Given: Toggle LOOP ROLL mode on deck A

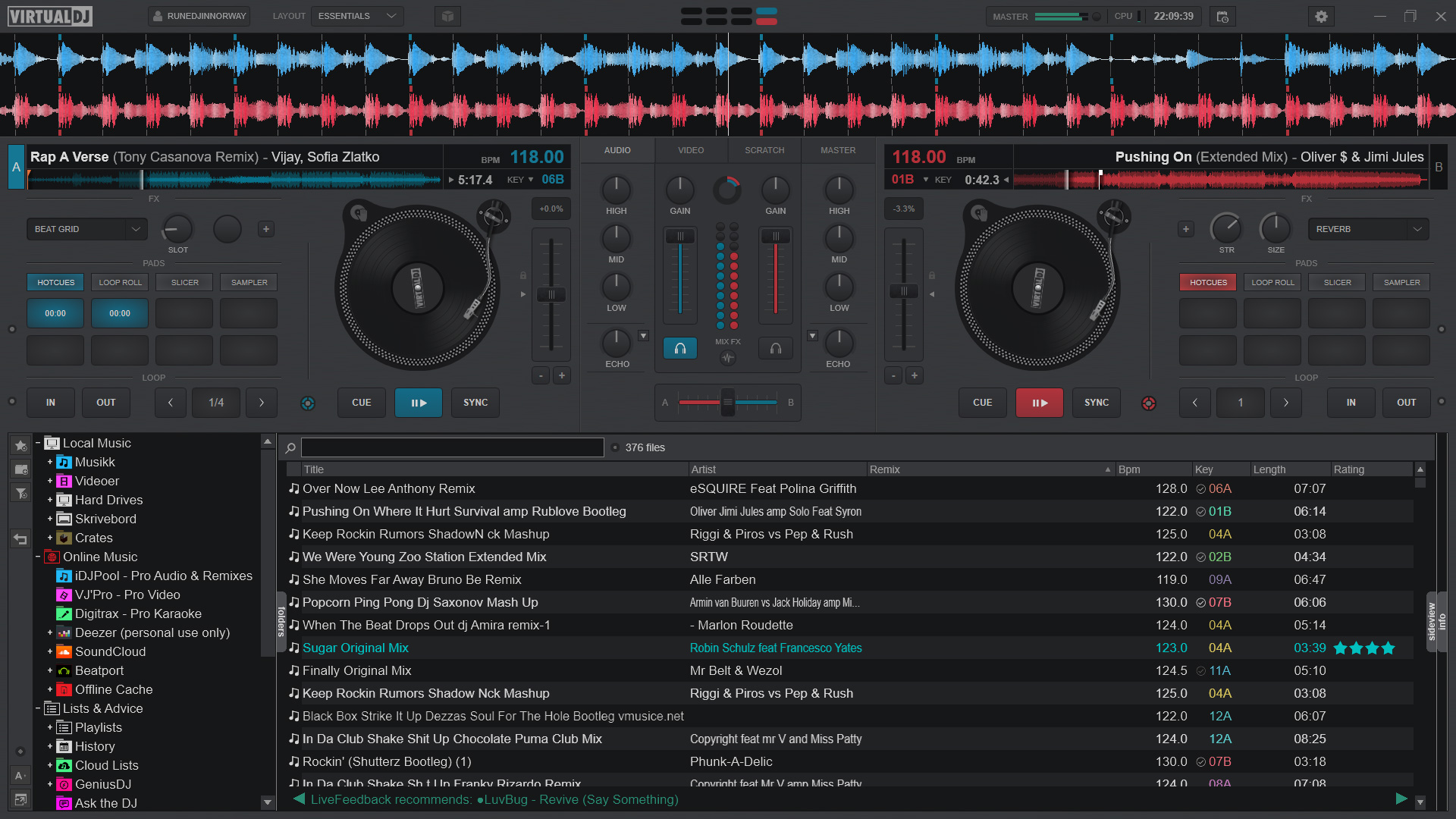Looking at the screenshot, I should (120, 281).
